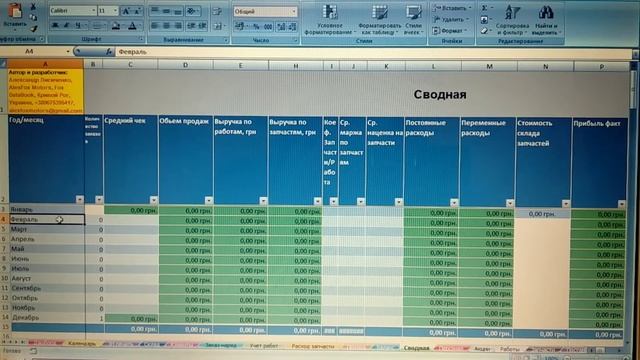This screenshot has width=640, height=360.
Task: Open the cell borders button
Action: point(97,26)
